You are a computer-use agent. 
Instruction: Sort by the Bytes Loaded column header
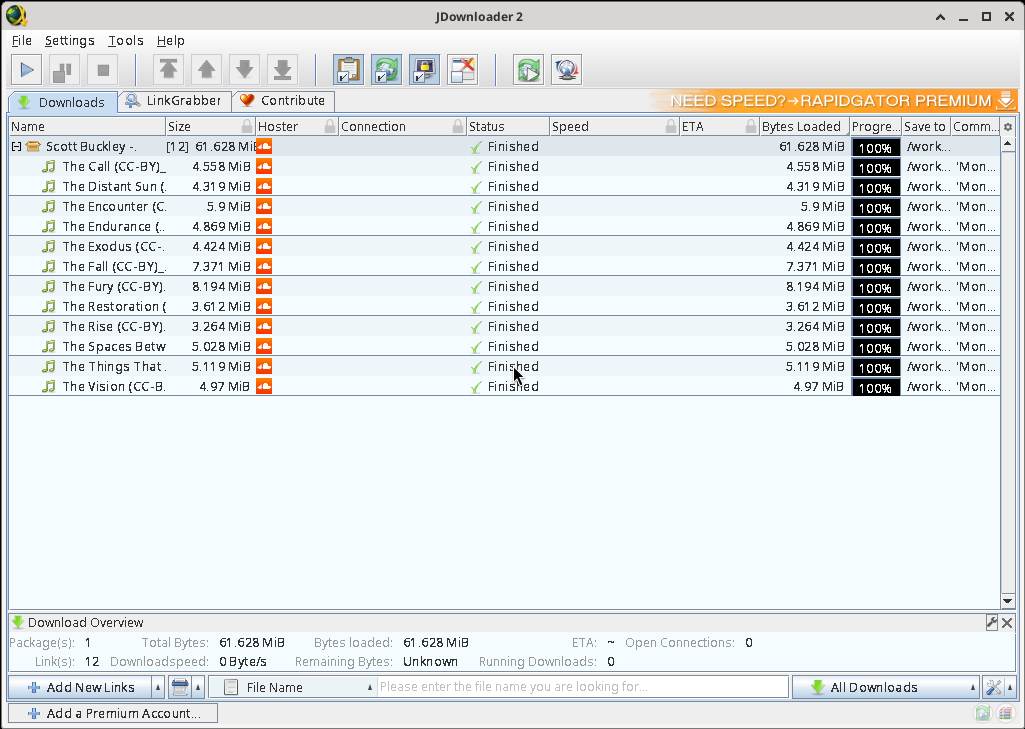[x=804, y=127]
